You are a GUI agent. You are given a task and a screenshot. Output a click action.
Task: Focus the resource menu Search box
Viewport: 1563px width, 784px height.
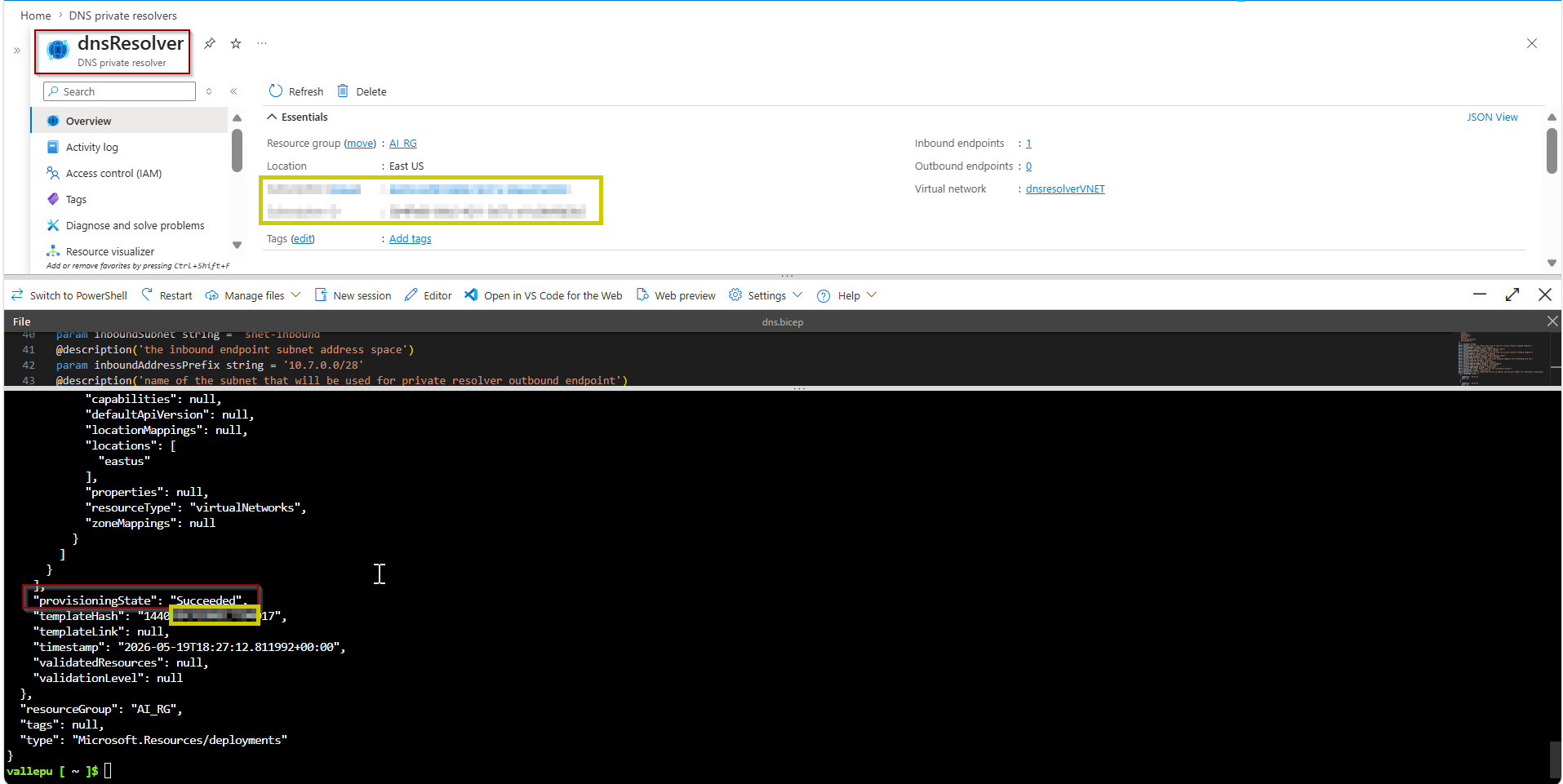click(x=120, y=91)
